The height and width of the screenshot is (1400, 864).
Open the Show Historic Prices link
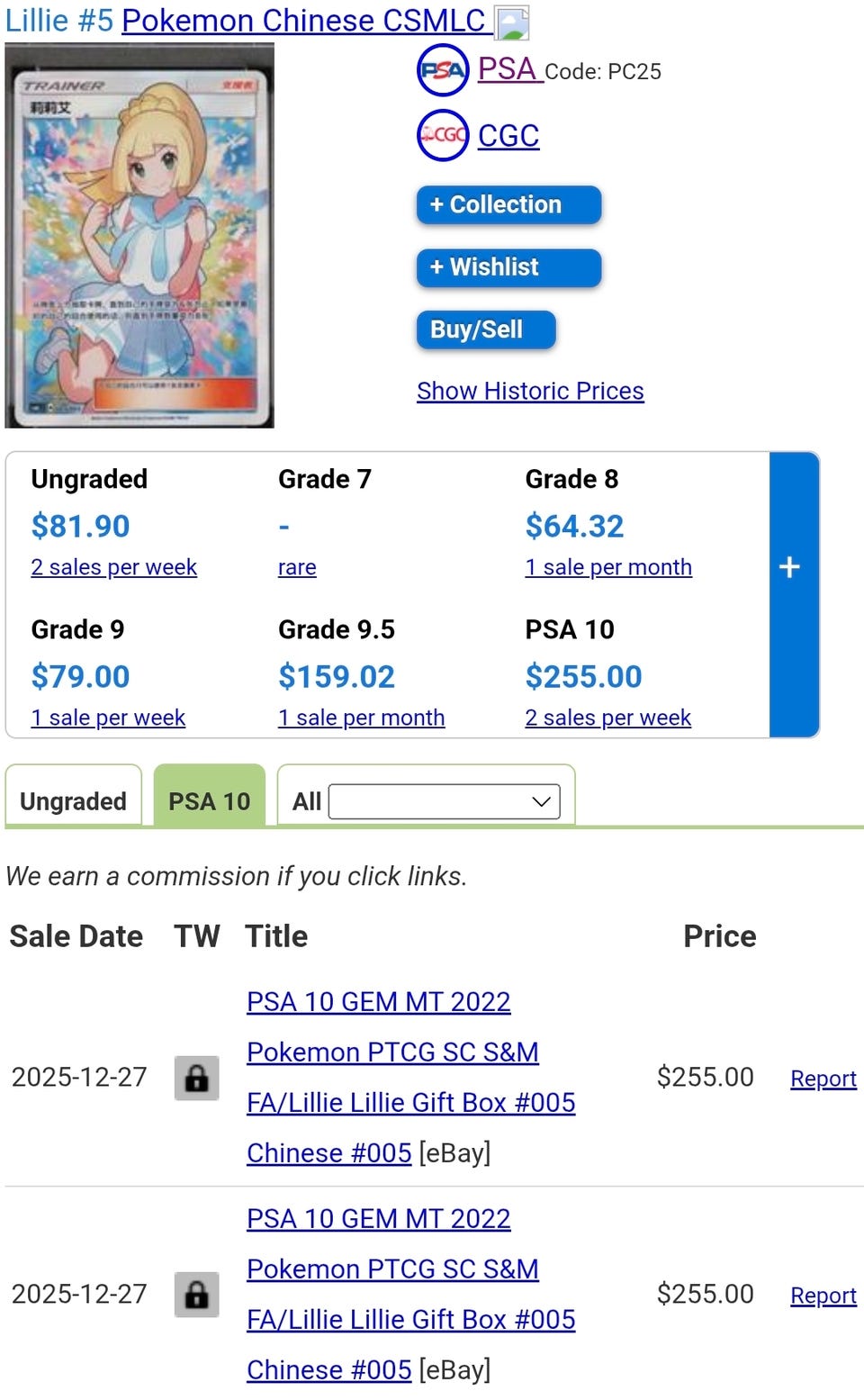[x=530, y=391]
